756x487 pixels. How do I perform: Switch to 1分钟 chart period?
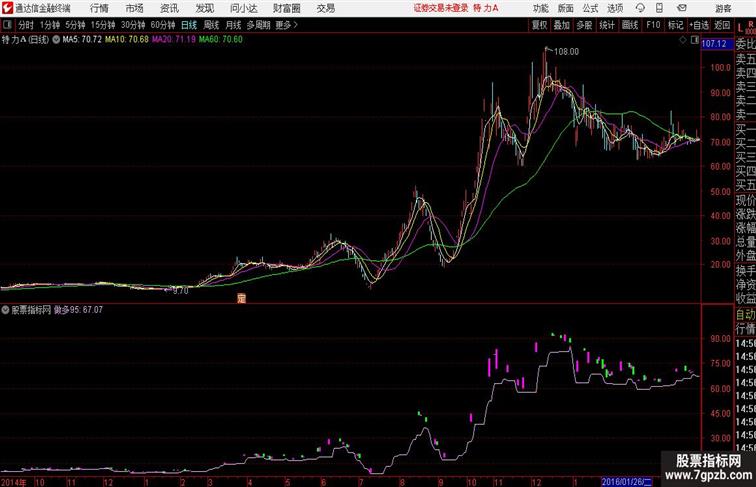click(50, 25)
